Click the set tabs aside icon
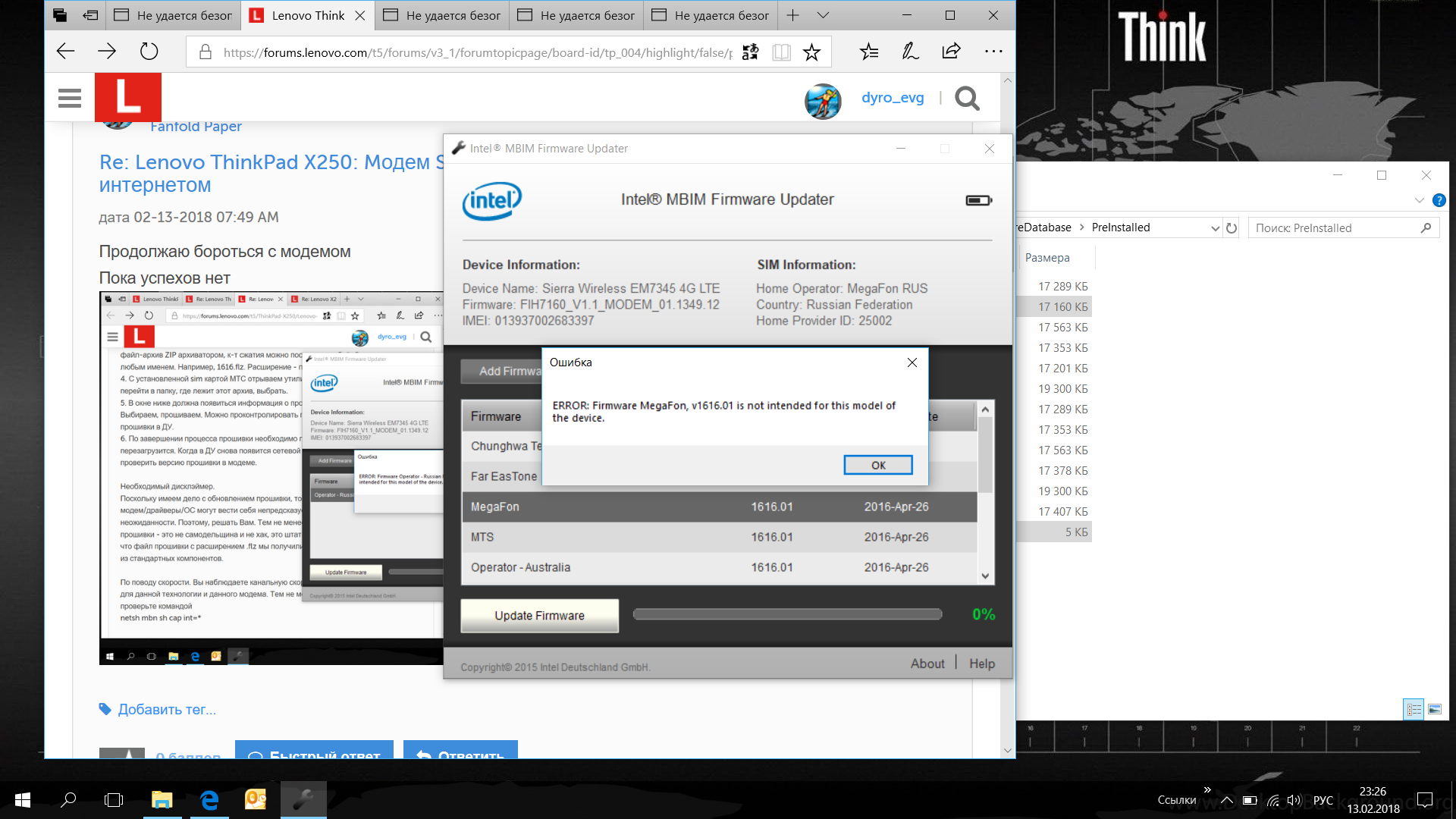The image size is (1456, 819). (91, 15)
